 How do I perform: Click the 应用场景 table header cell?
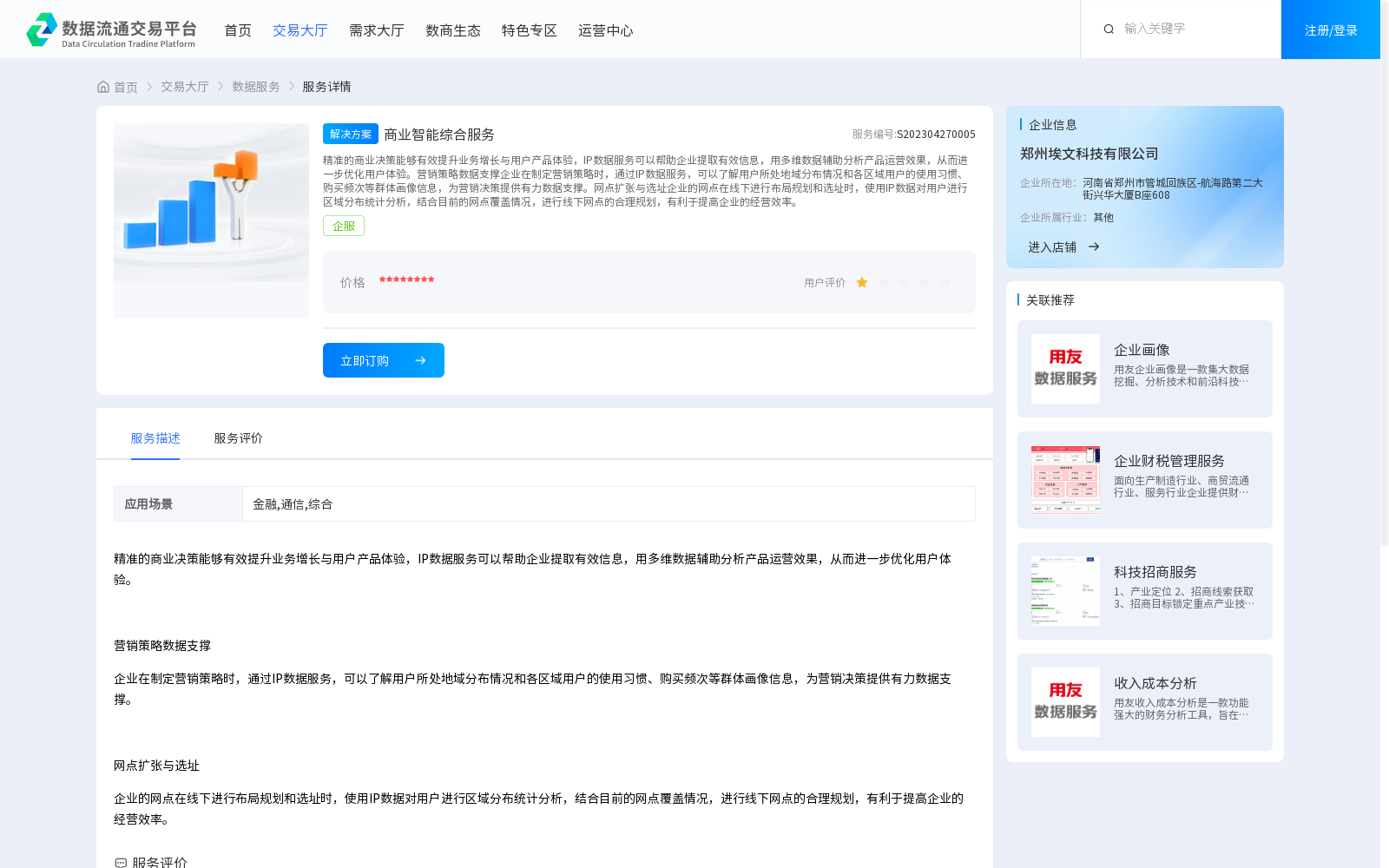(x=178, y=504)
